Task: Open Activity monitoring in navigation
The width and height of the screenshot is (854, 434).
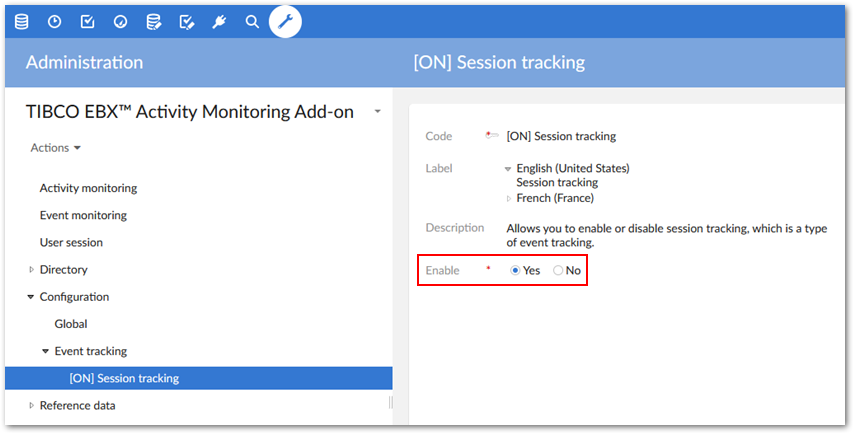Action: point(88,188)
